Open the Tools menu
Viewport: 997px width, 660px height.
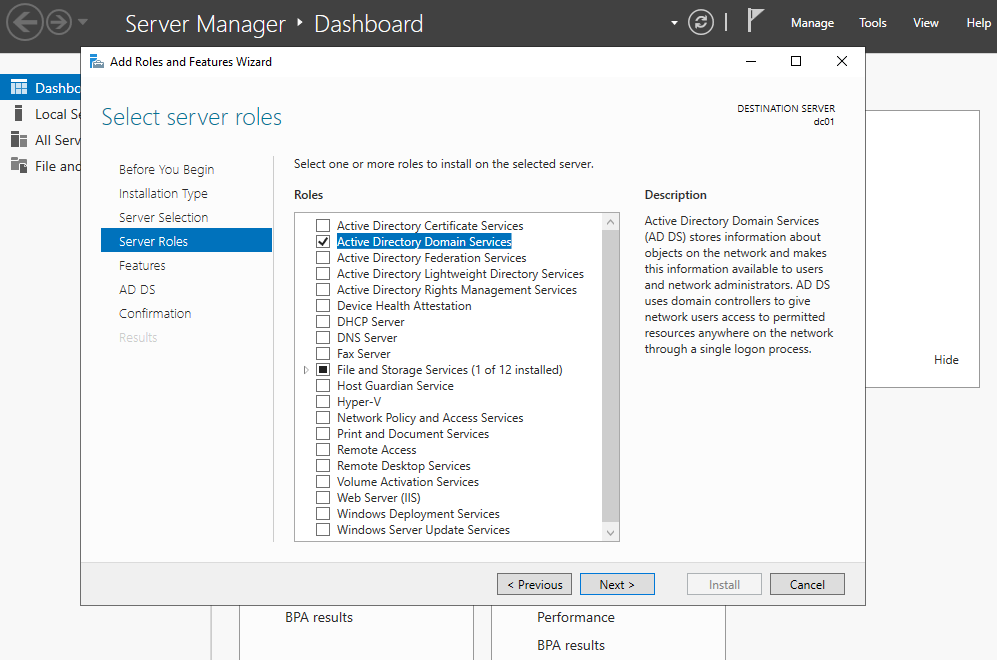(872, 23)
